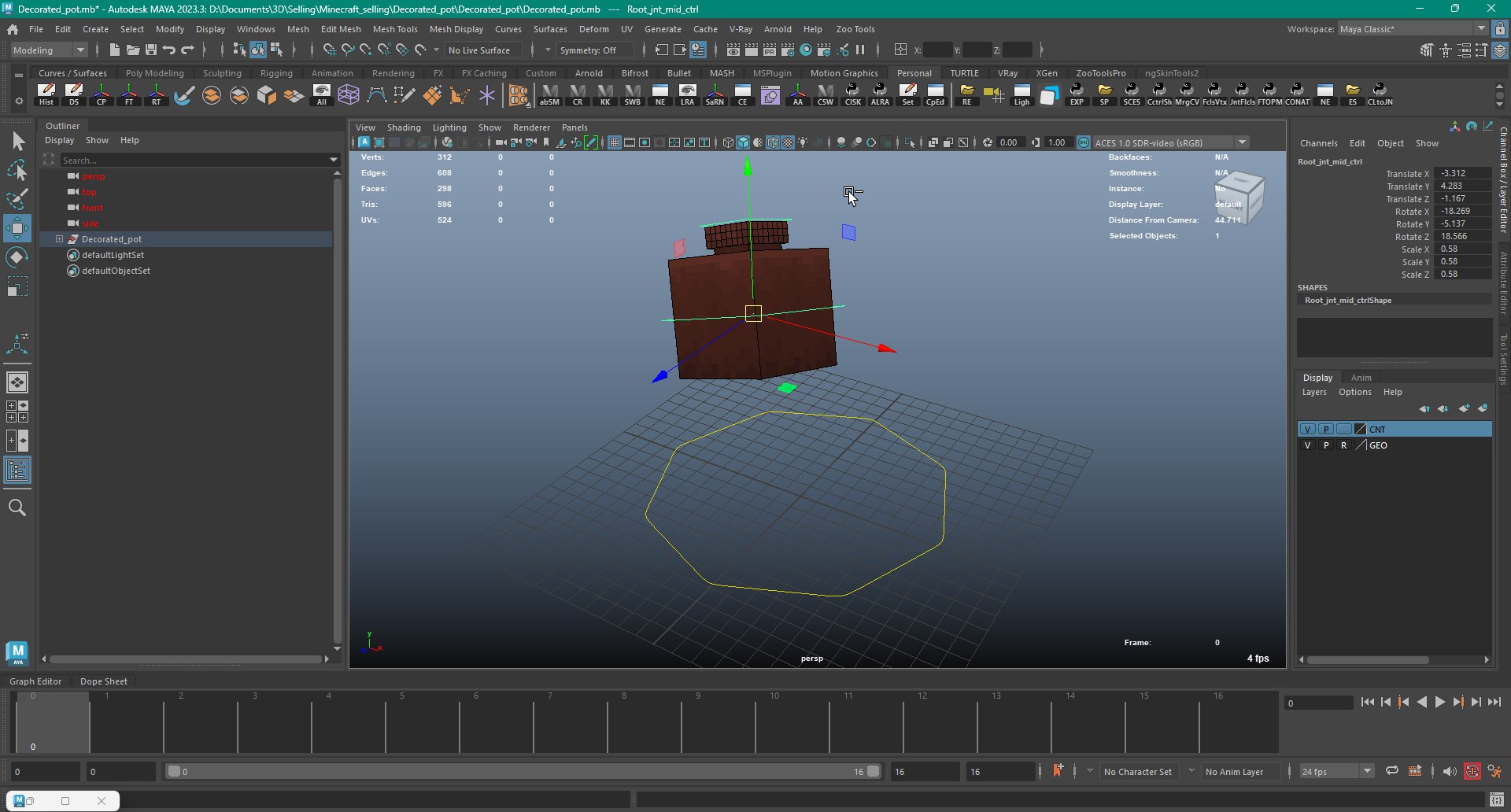Click the Undo icon in status line
The width and height of the screenshot is (1511, 812).
pyautogui.click(x=169, y=50)
